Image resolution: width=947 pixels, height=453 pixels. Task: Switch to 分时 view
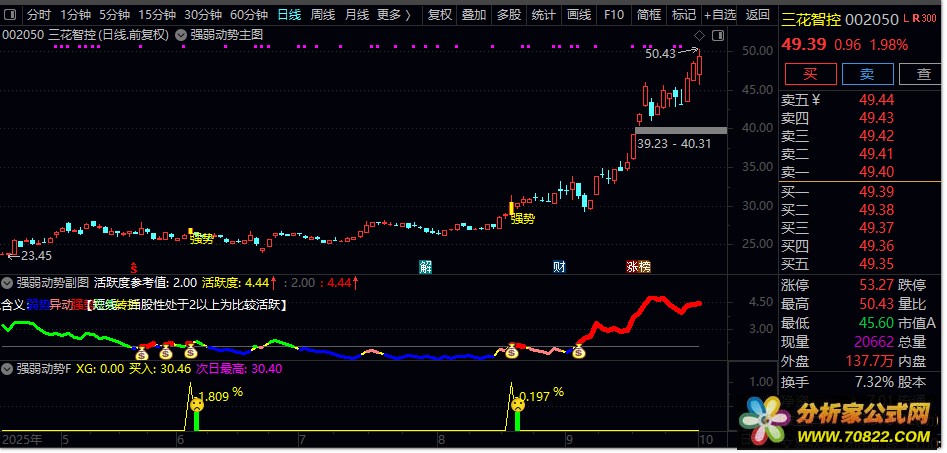coord(39,14)
